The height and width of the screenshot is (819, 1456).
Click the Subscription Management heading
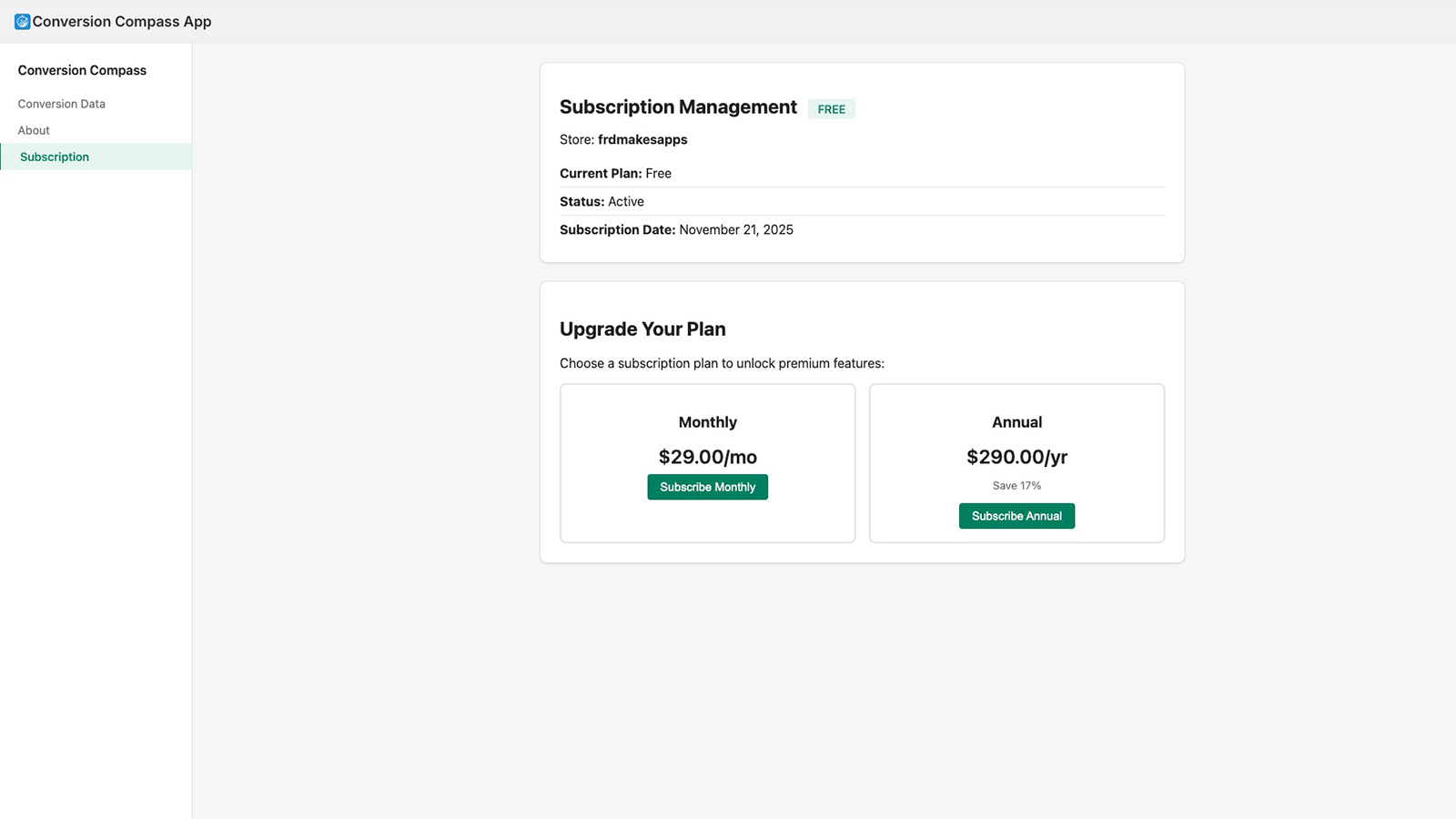point(677,106)
